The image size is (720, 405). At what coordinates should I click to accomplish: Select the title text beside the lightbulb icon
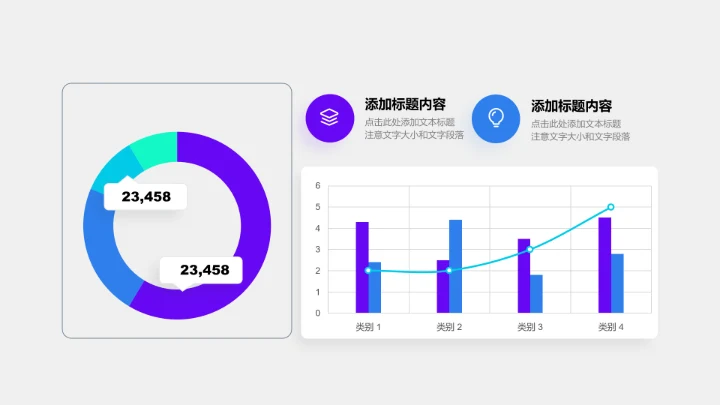point(571,105)
